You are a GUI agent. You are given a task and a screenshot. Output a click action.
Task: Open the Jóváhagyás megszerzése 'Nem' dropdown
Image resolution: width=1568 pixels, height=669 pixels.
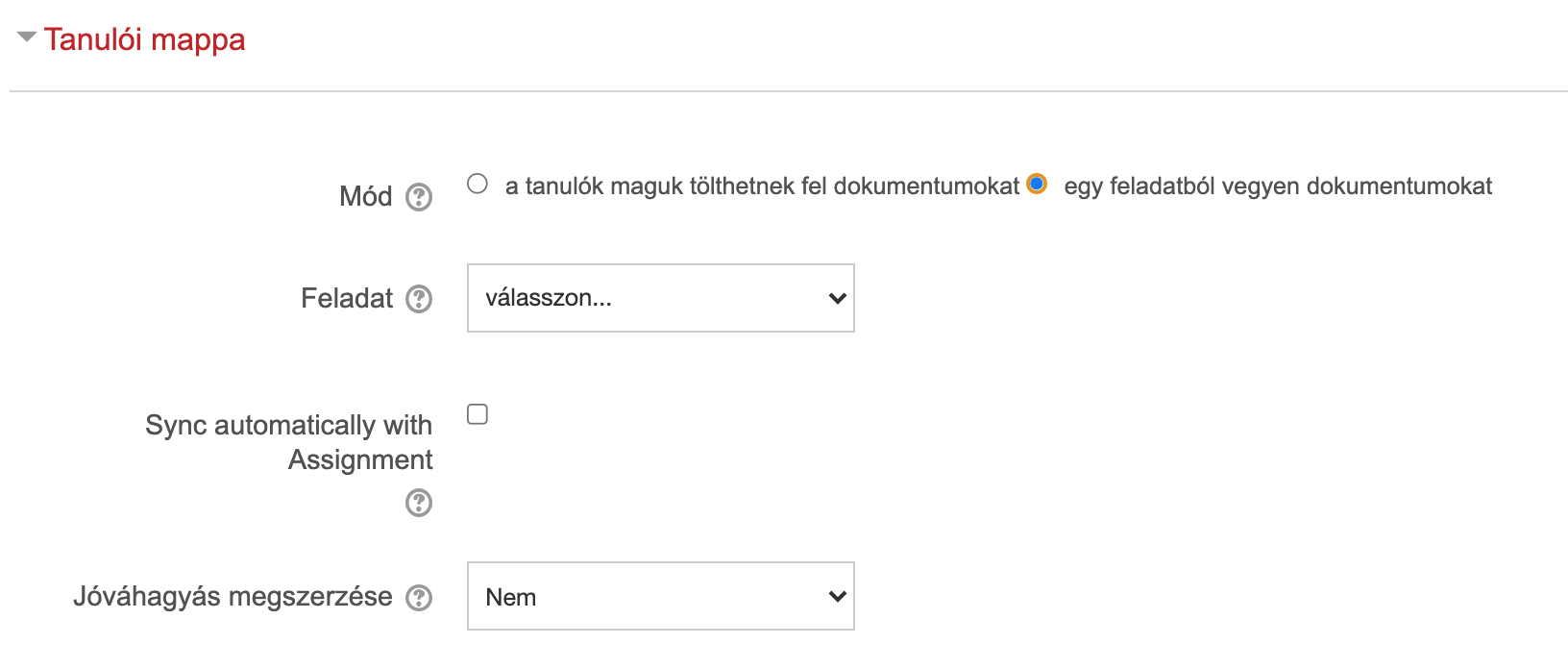(661, 596)
